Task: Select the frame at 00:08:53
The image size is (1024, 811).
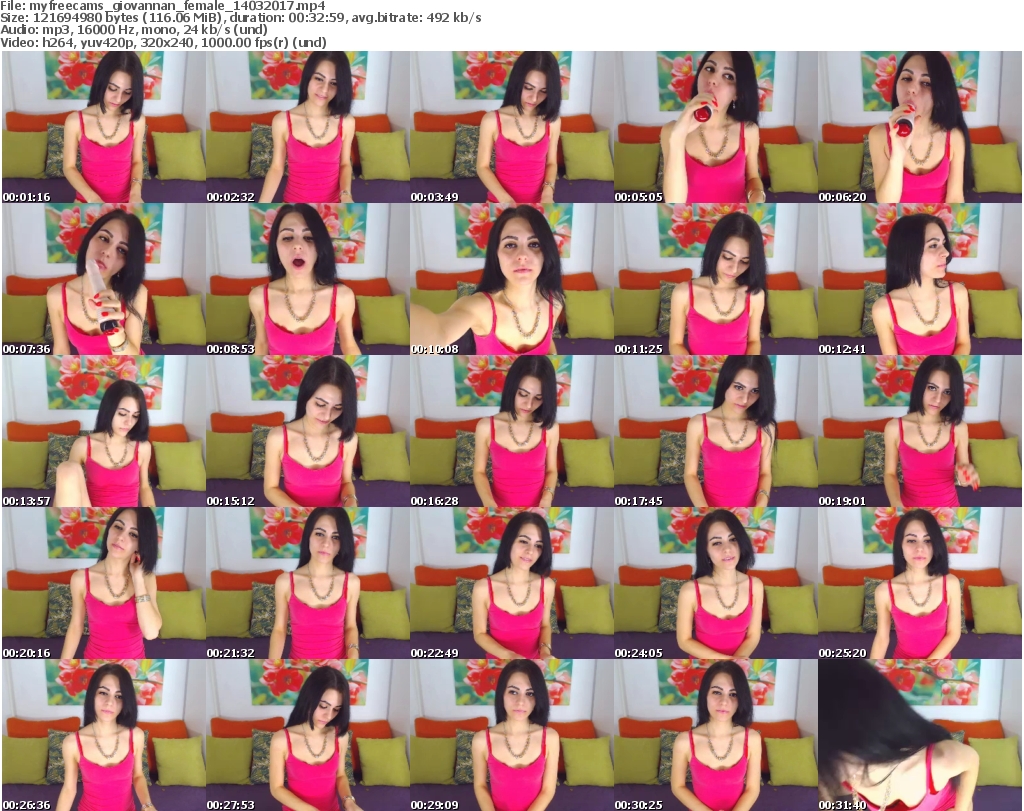Action: 308,279
